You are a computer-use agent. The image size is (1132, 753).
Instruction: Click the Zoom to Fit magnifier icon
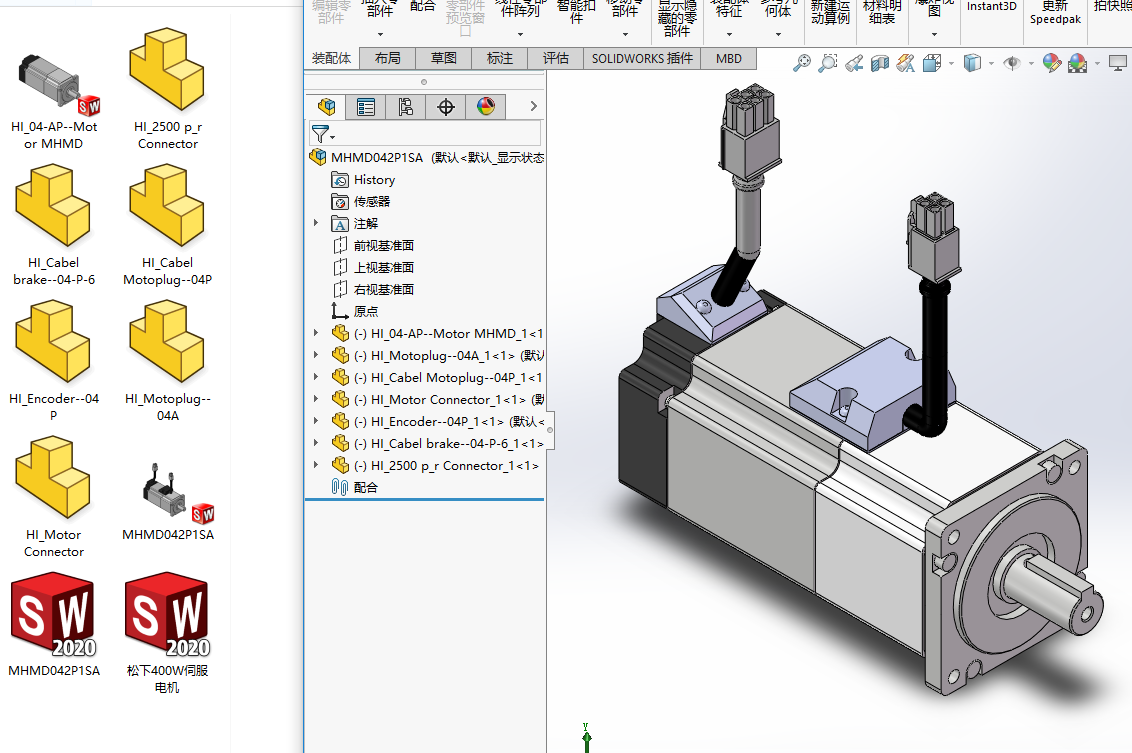pyautogui.click(x=801, y=63)
